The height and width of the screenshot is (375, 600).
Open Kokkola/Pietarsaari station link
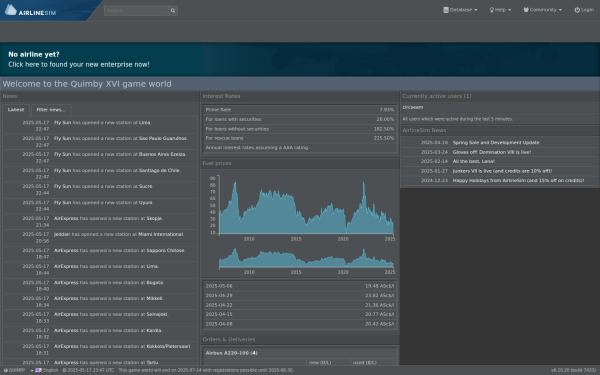[x=168, y=346]
